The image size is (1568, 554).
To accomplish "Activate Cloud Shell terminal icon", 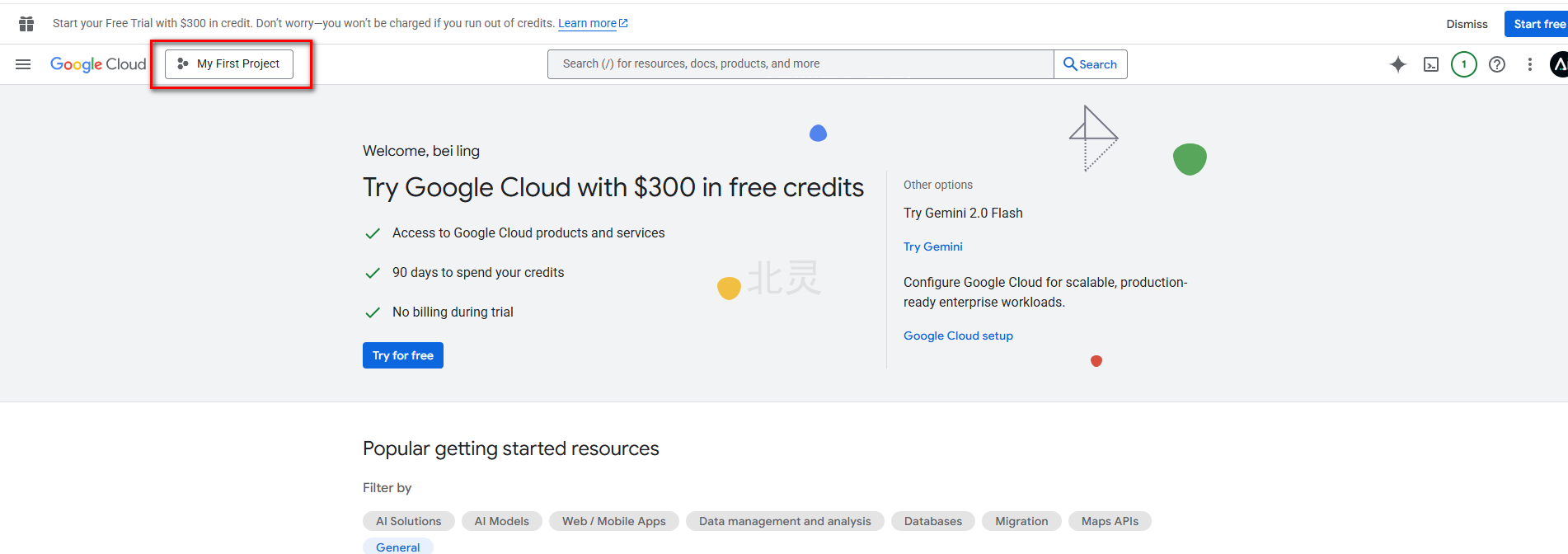I will (1431, 64).
